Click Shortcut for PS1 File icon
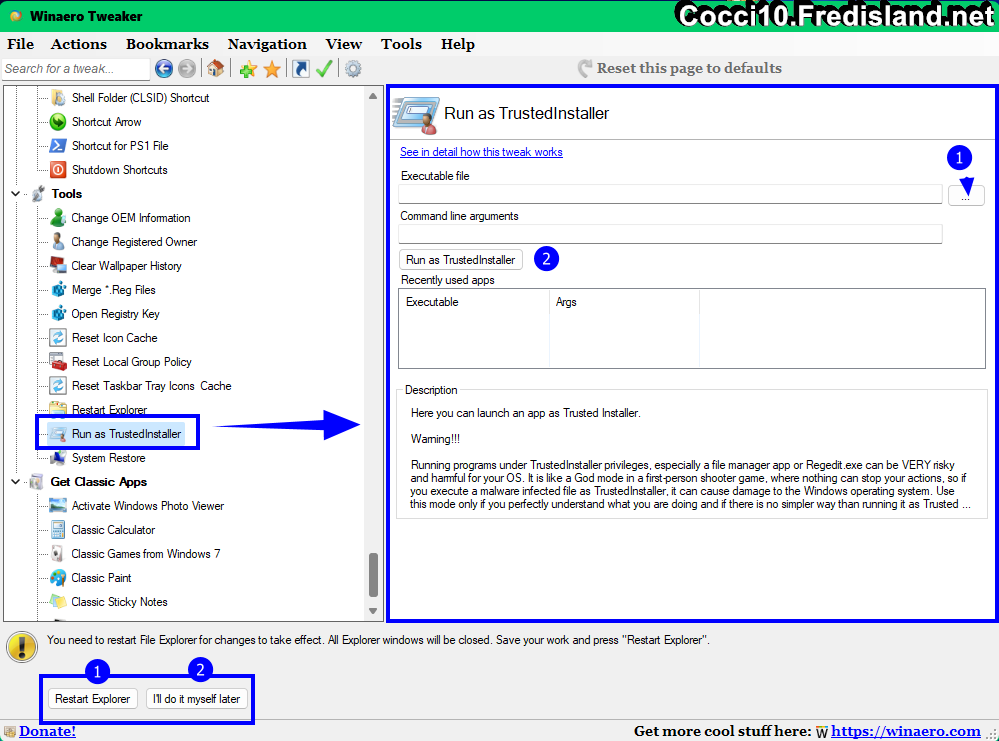This screenshot has height=741, width=999. (x=58, y=146)
